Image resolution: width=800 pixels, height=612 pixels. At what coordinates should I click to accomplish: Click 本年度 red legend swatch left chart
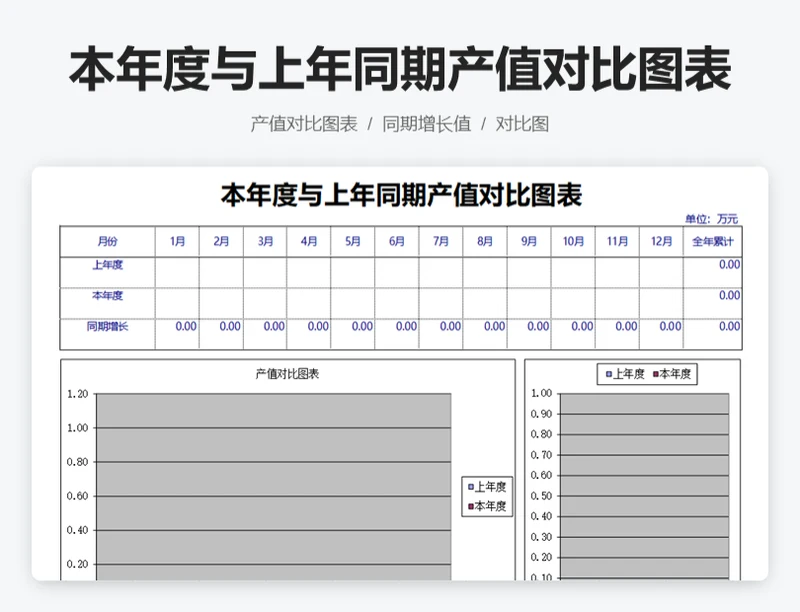[x=470, y=506]
